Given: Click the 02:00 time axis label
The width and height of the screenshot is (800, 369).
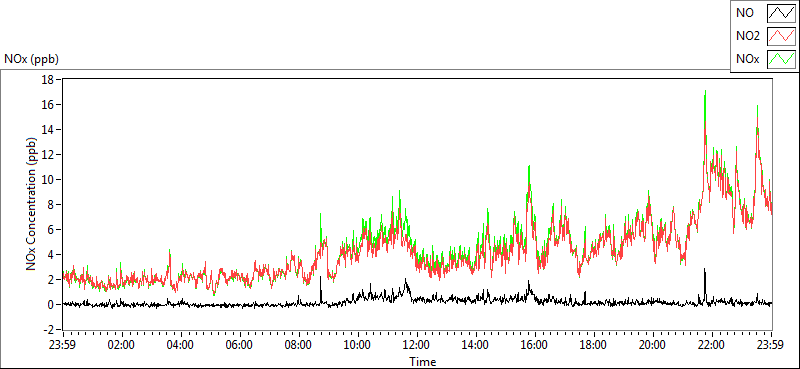Looking at the screenshot, I should 121,345.
